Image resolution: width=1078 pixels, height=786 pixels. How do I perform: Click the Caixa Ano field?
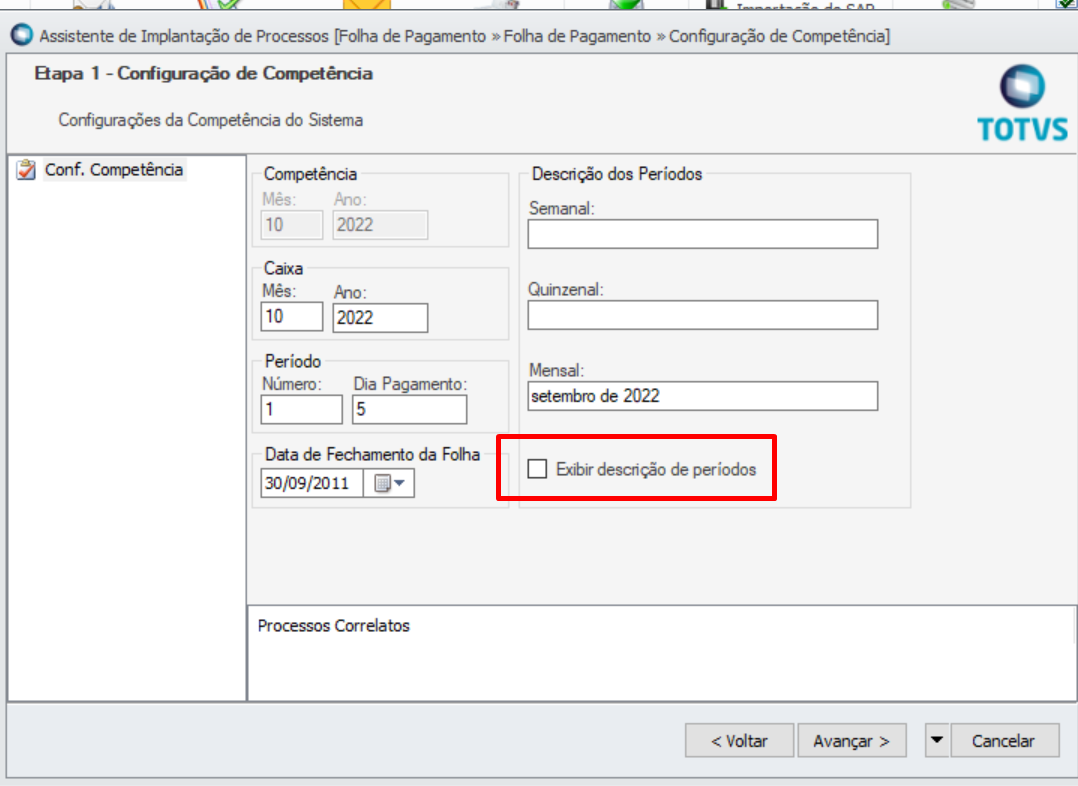coord(380,318)
